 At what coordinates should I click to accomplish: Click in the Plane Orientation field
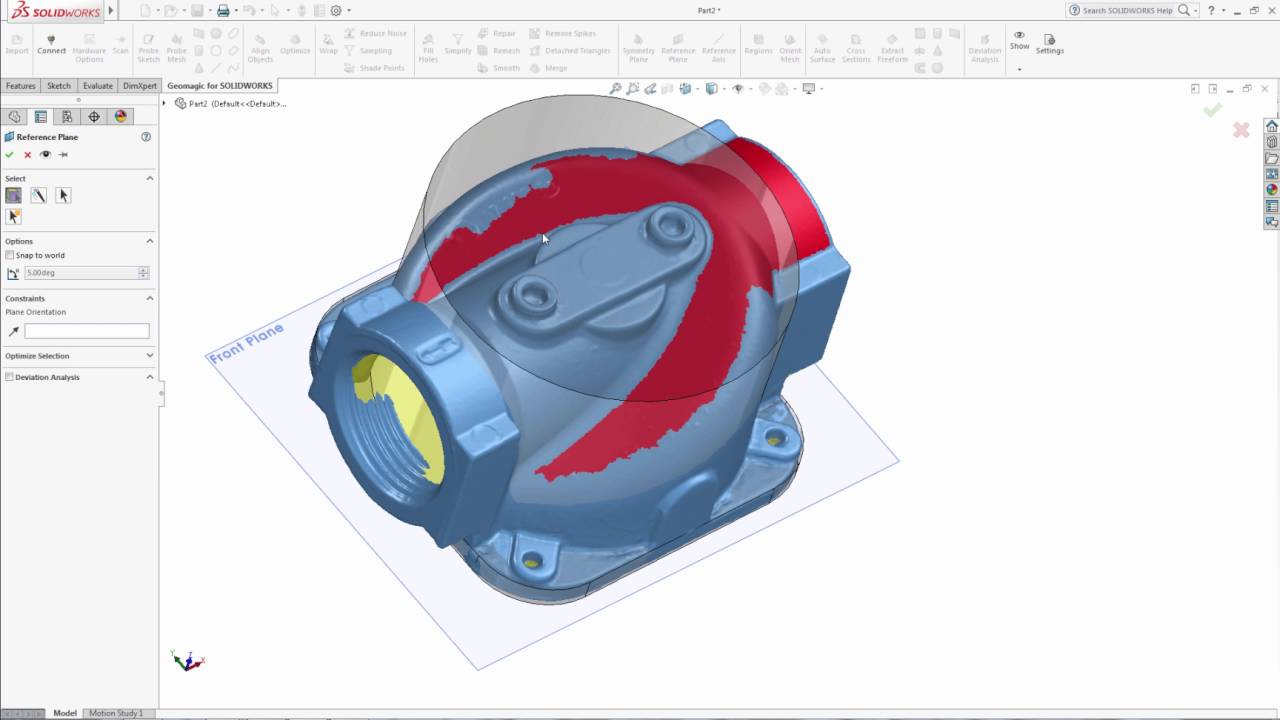coord(87,331)
